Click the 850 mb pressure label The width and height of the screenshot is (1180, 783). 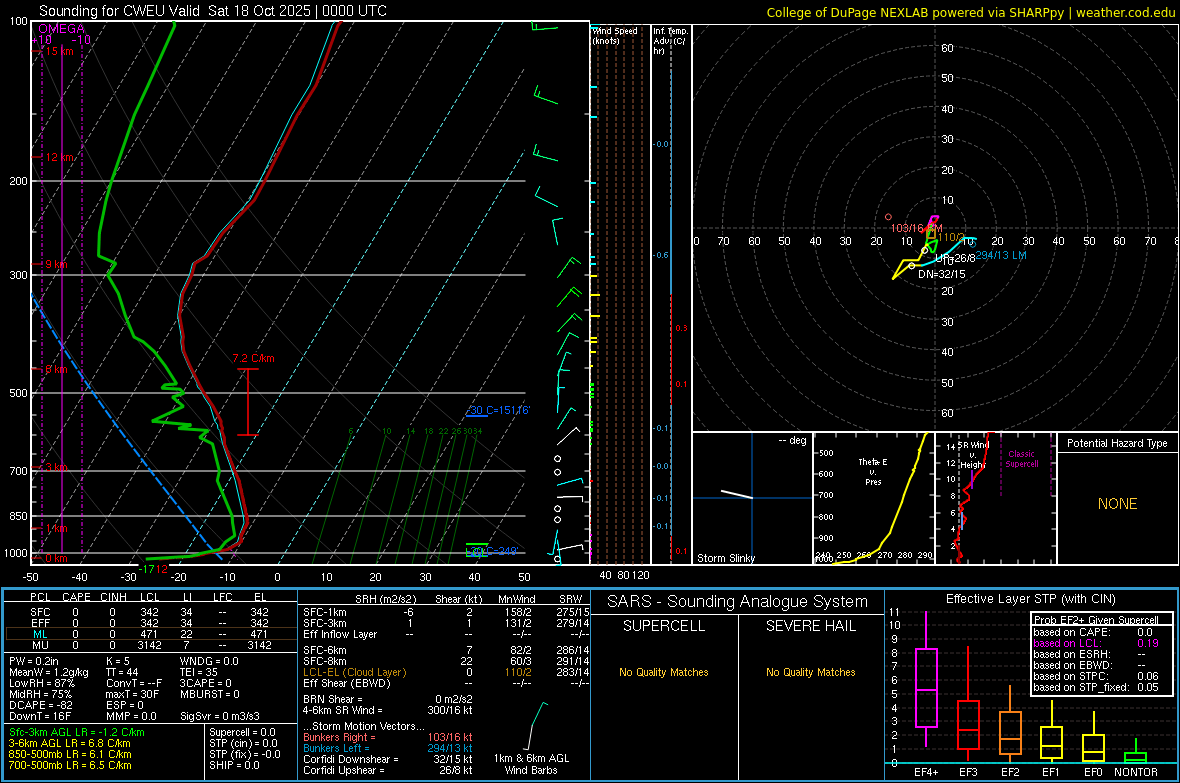pos(18,516)
